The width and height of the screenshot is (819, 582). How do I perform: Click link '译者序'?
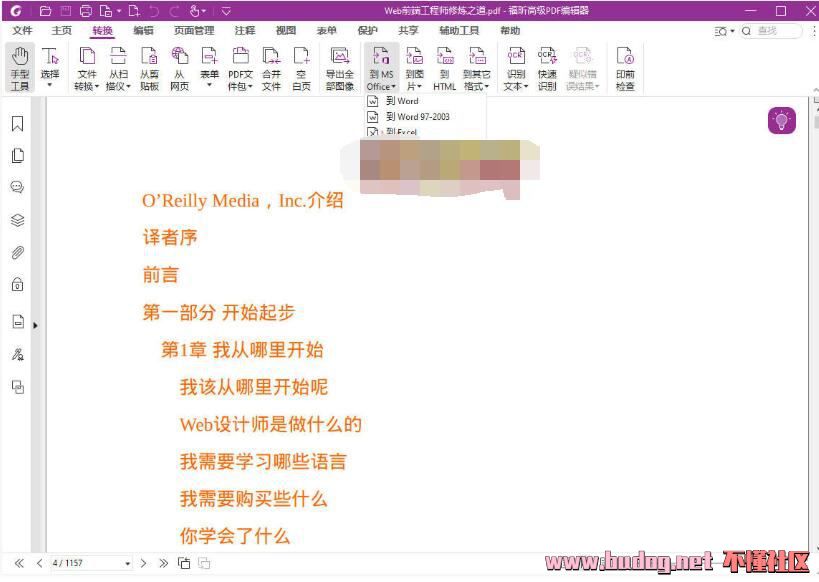(x=170, y=237)
